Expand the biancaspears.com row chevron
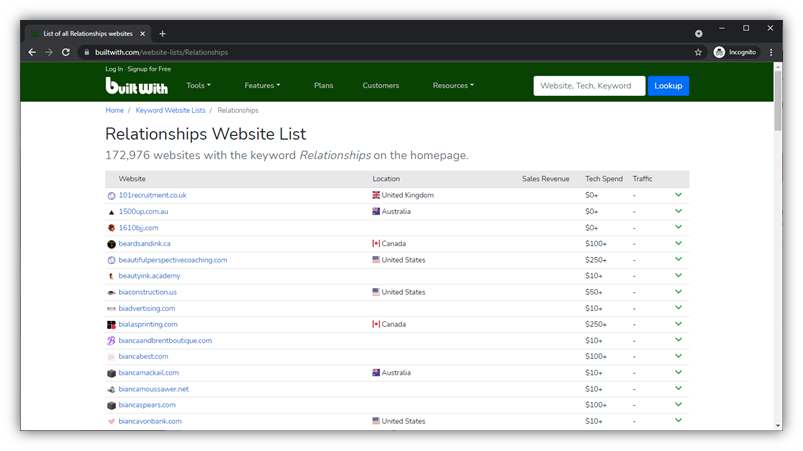The height and width of the screenshot is (451, 803). [x=679, y=404]
